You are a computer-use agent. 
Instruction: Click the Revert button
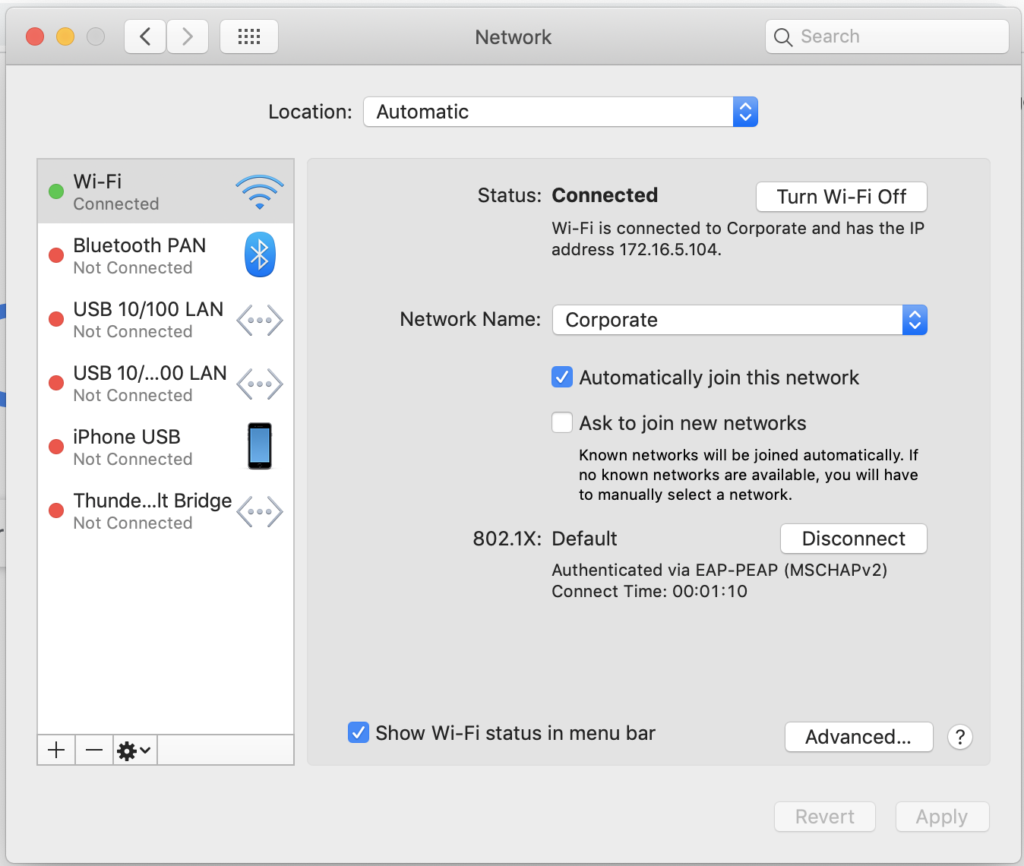click(x=824, y=816)
